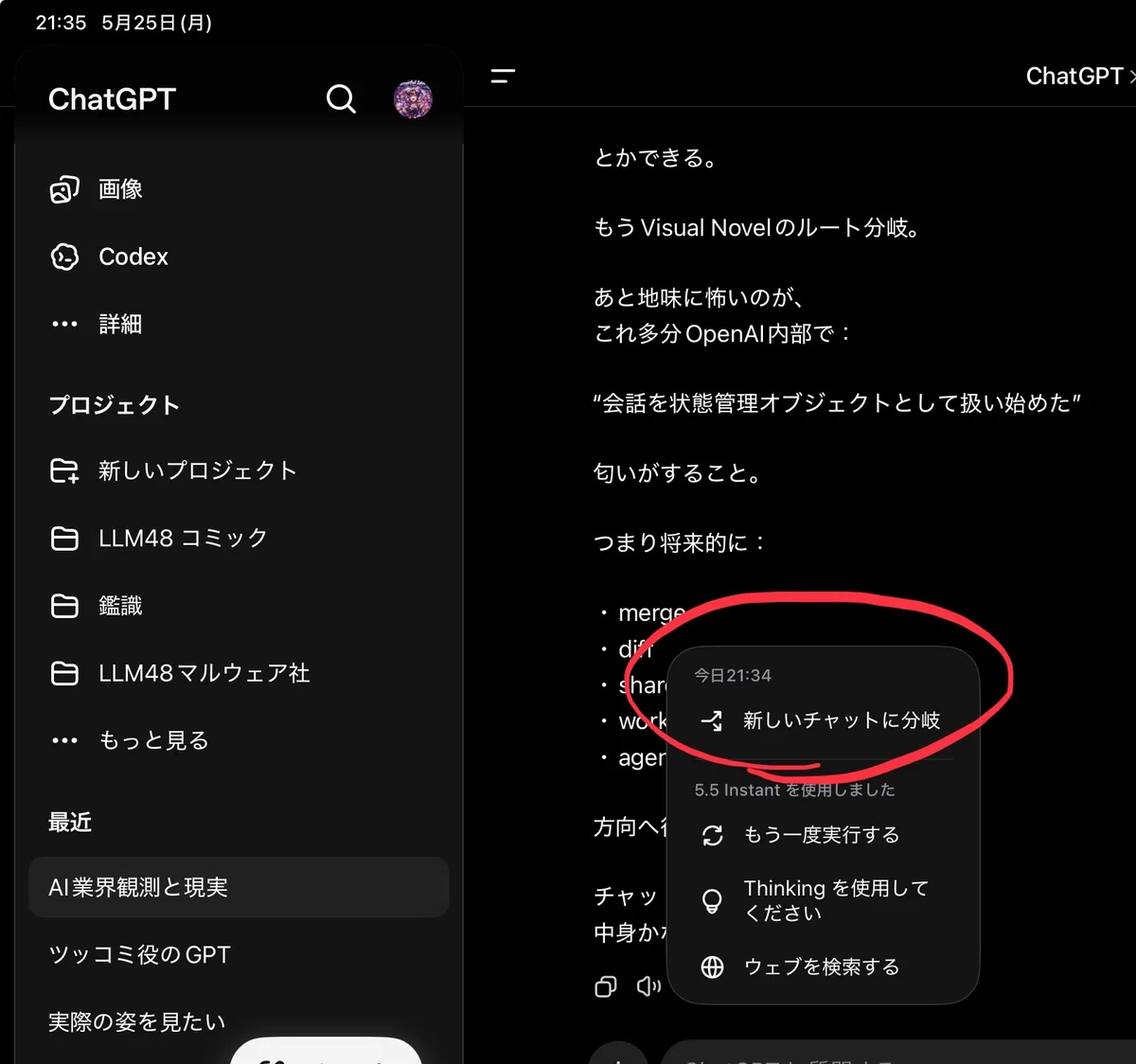Click the 最近 section heading

tap(70, 822)
